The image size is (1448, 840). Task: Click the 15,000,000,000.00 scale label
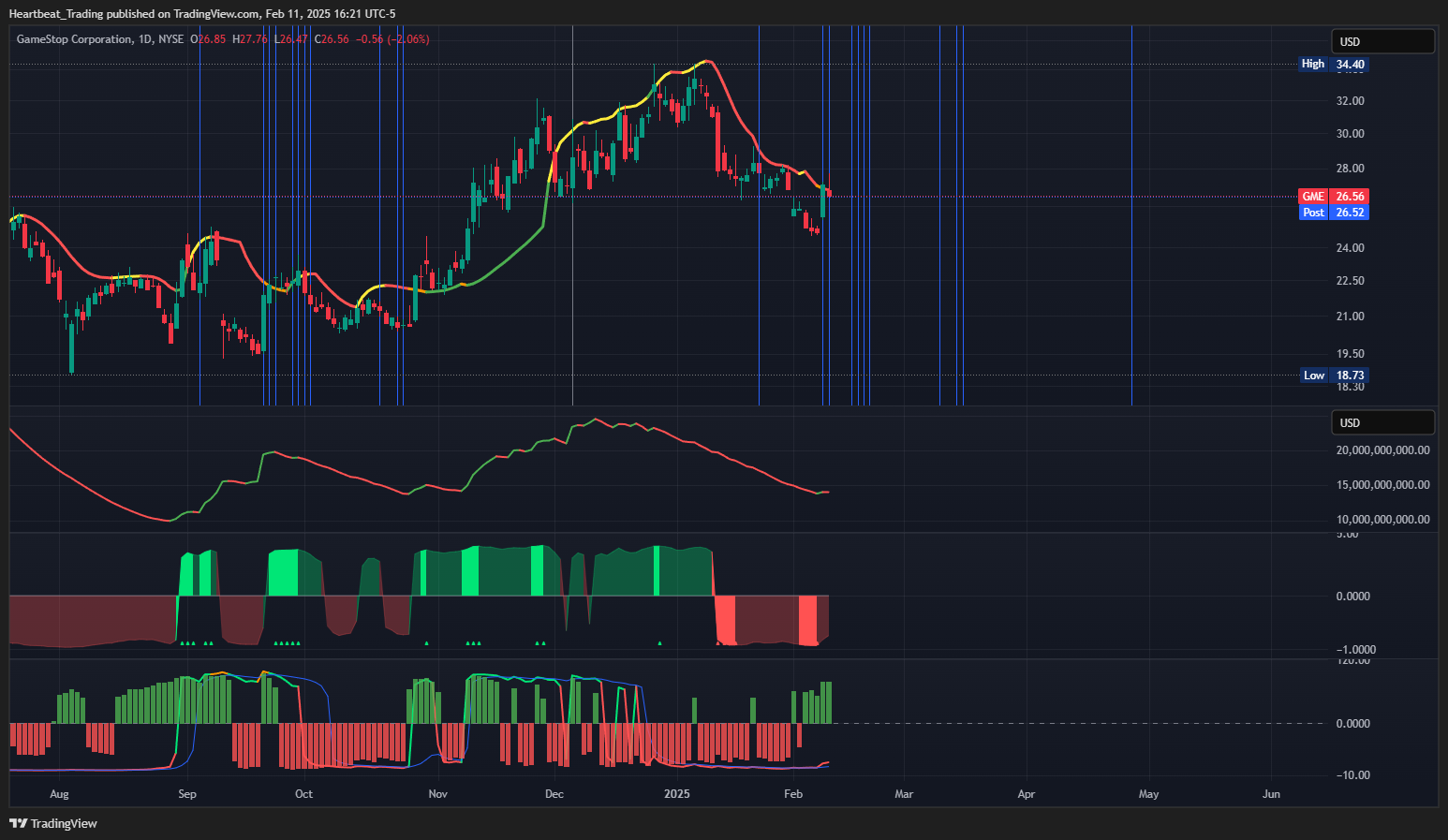pos(1382,484)
